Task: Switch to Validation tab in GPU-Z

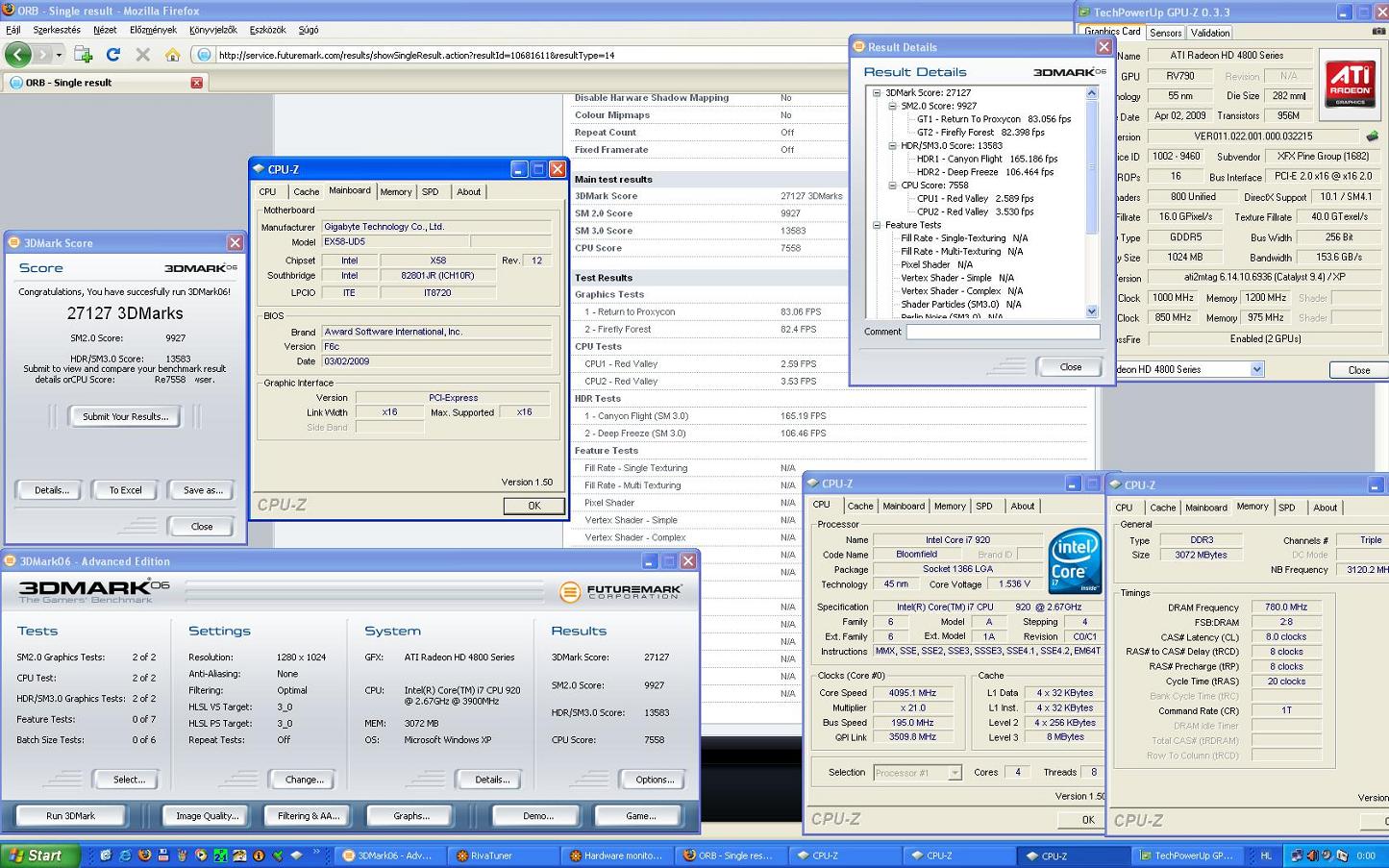Action: pos(1209,33)
